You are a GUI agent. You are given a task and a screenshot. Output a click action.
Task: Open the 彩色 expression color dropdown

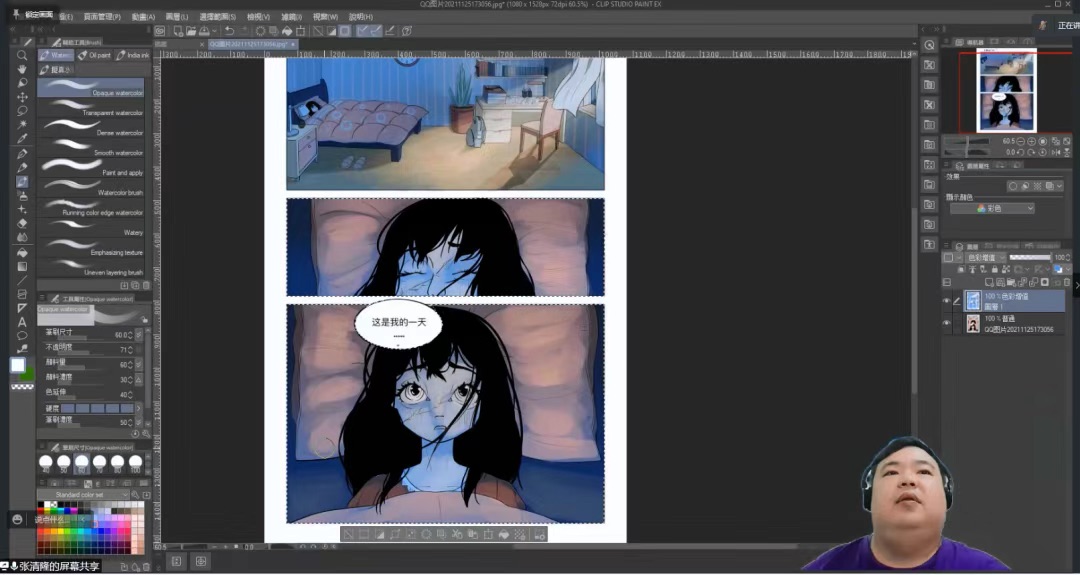(x=992, y=208)
